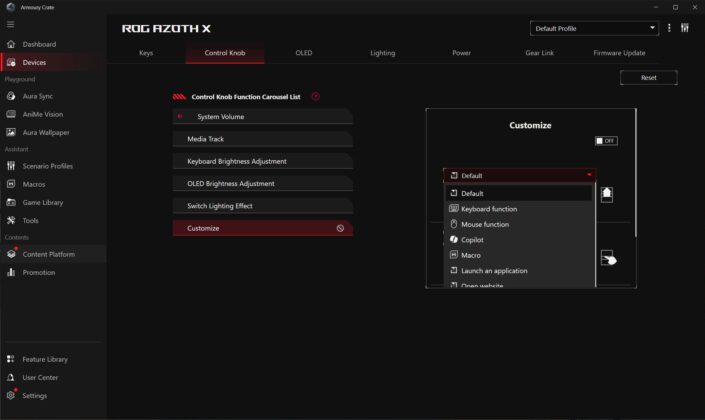Click the Aura Sync icon
Screen dimensions: 705x420
click(x=11, y=96)
